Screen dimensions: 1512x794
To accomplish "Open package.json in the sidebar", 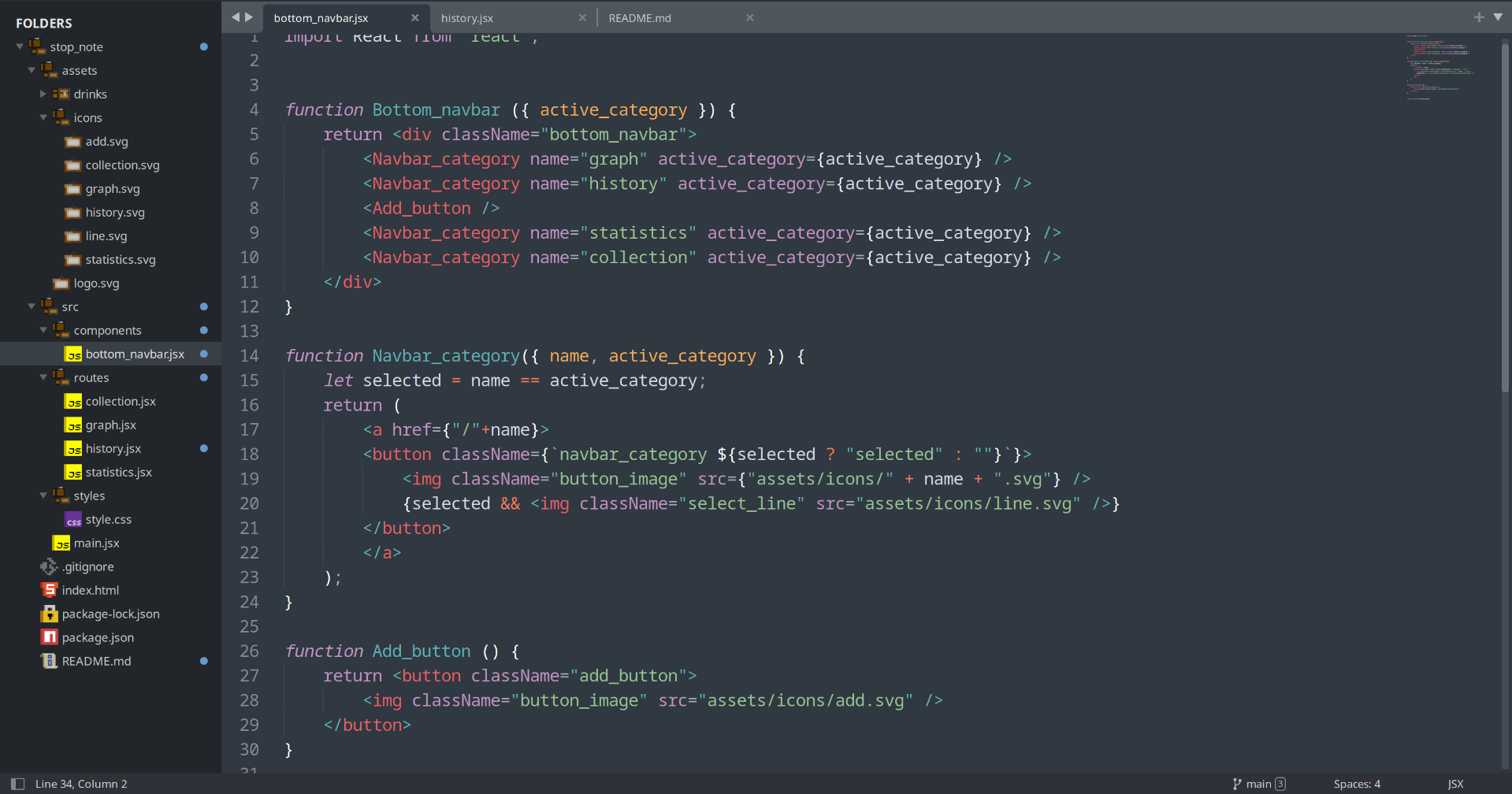I will pyautogui.click(x=98, y=637).
